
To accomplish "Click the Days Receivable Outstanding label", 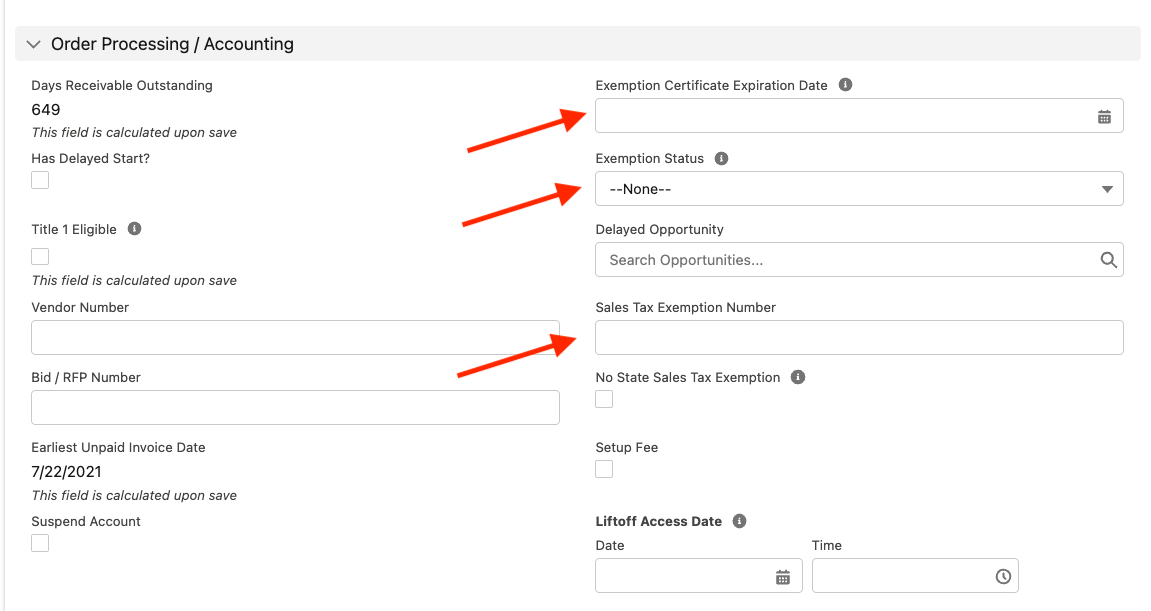I will pos(122,85).
